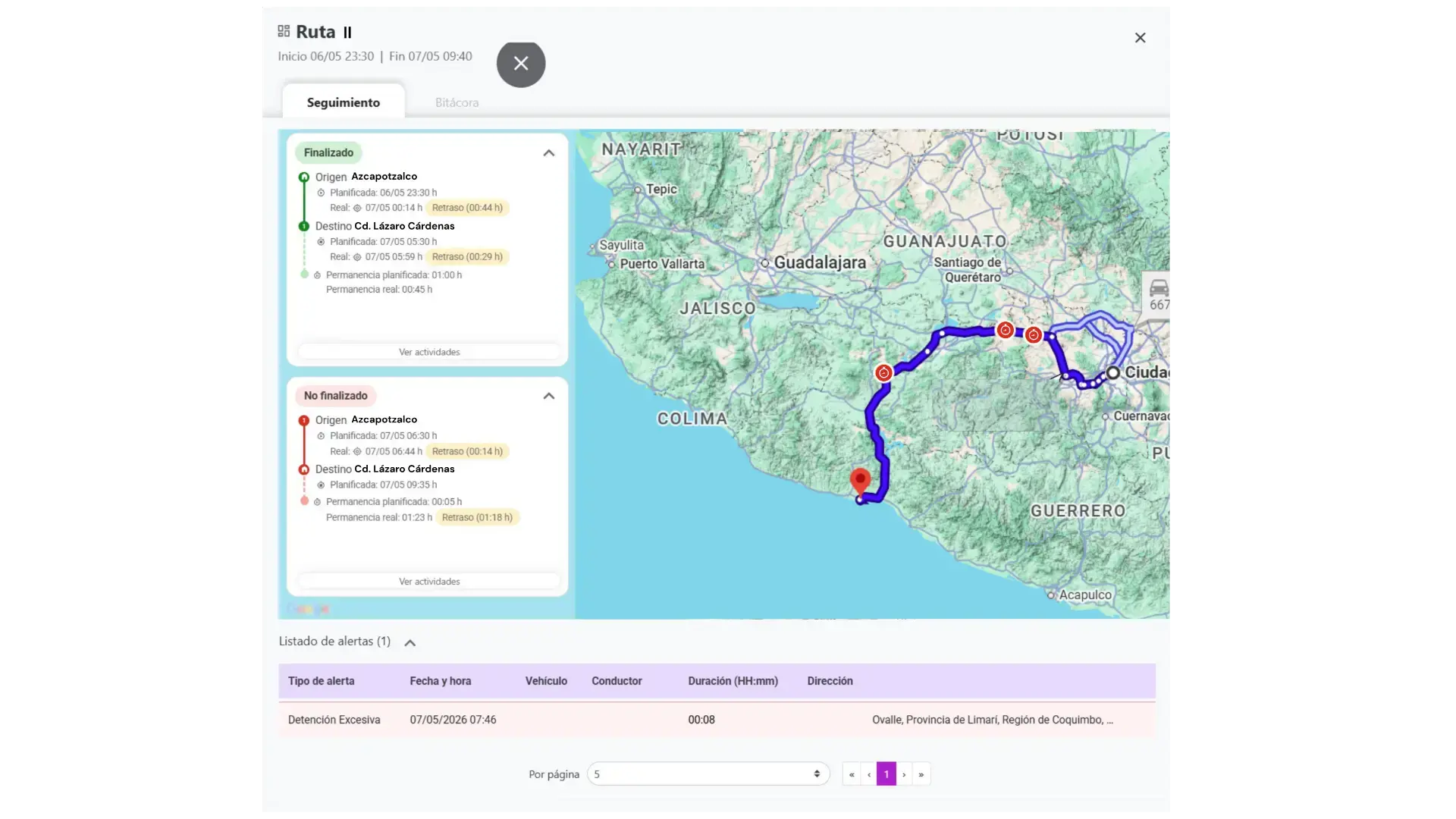Screen dimensions: 1456x819
Task: Click the Ciudad origin circle marker
Action: [1112, 372]
